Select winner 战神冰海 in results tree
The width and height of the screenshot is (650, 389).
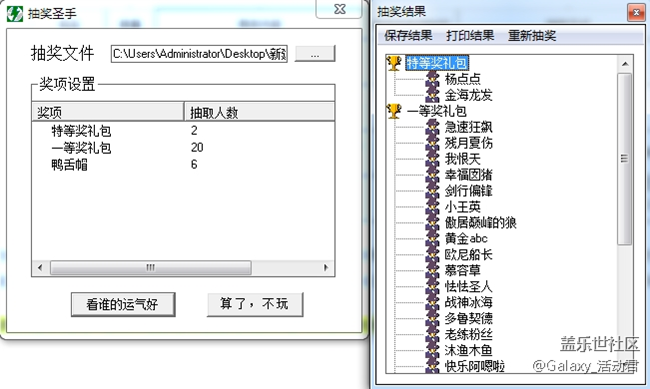coord(468,302)
